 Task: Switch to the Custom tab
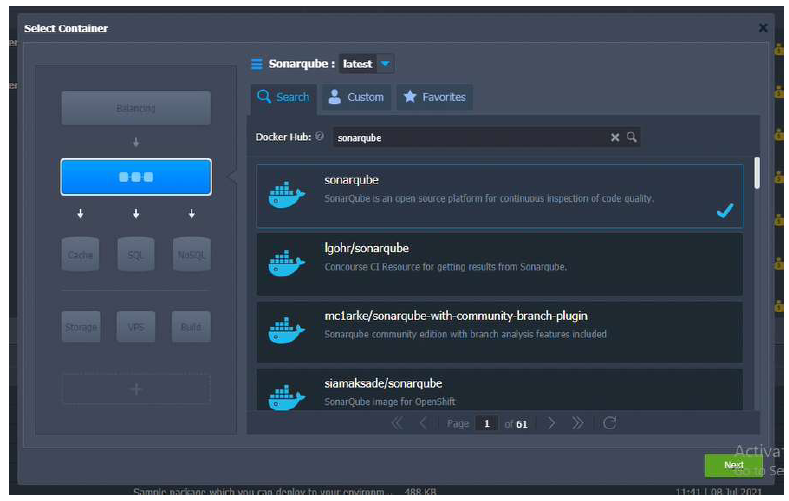point(356,97)
